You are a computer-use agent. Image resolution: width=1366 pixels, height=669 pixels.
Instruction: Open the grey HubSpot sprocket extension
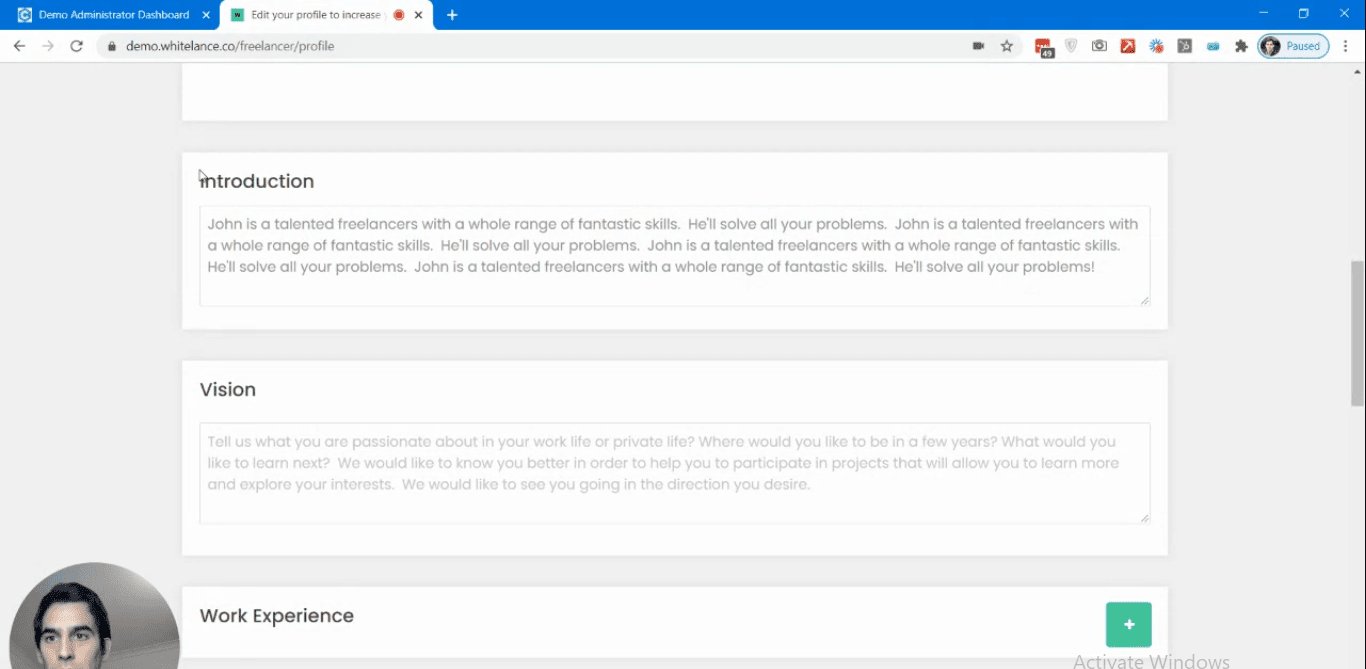click(1185, 46)
